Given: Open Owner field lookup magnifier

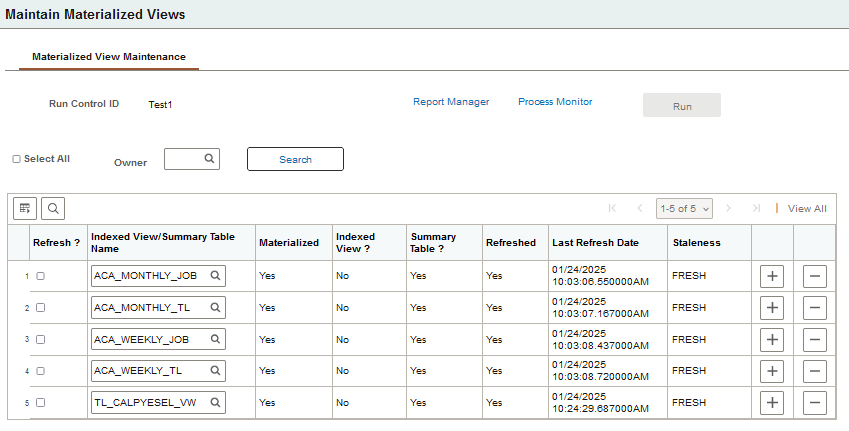Looking at the screenshot, I should (x=209, y=159).
